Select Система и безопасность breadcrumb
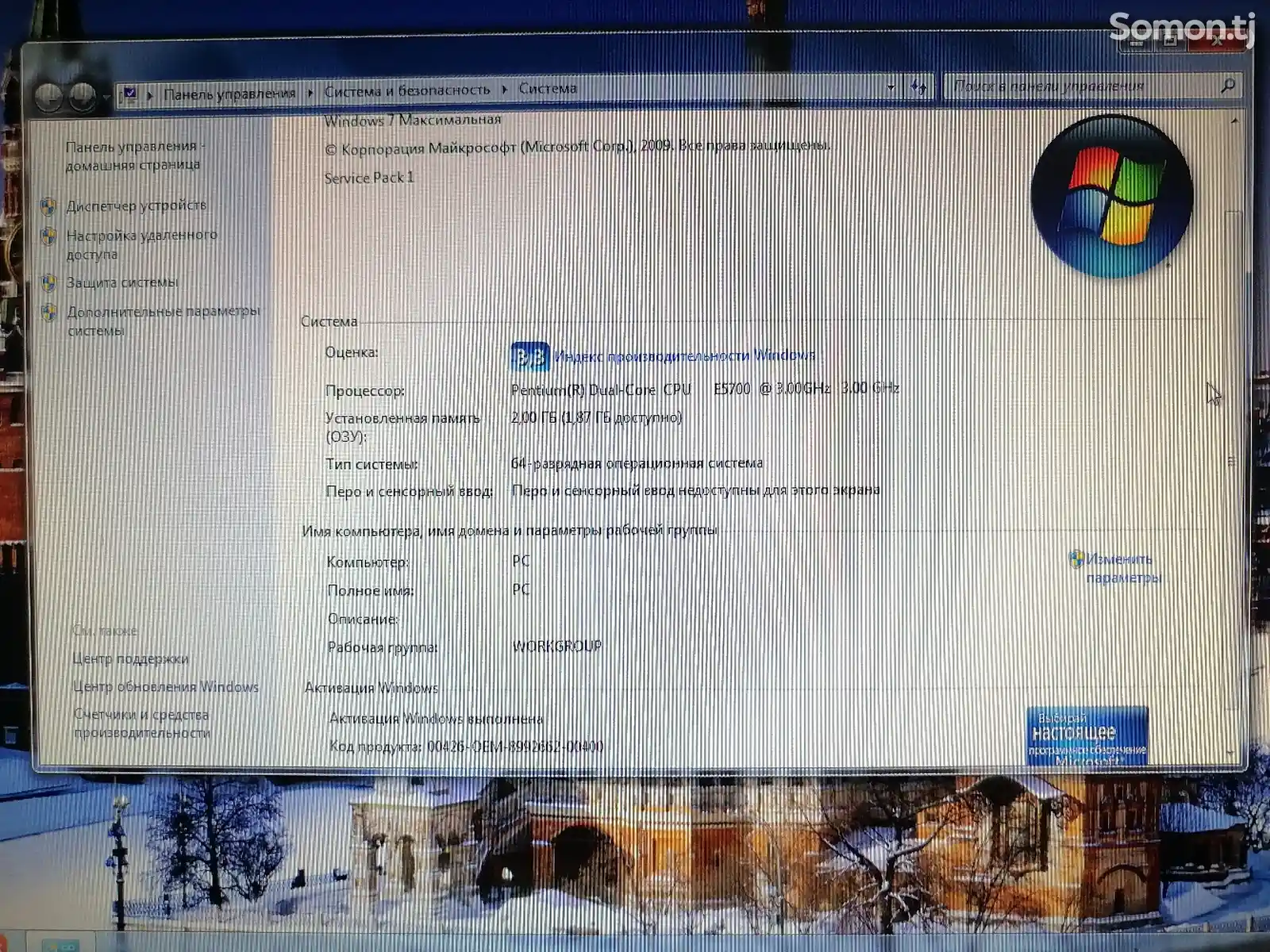Screen dimensions: 1270x952 407,90
